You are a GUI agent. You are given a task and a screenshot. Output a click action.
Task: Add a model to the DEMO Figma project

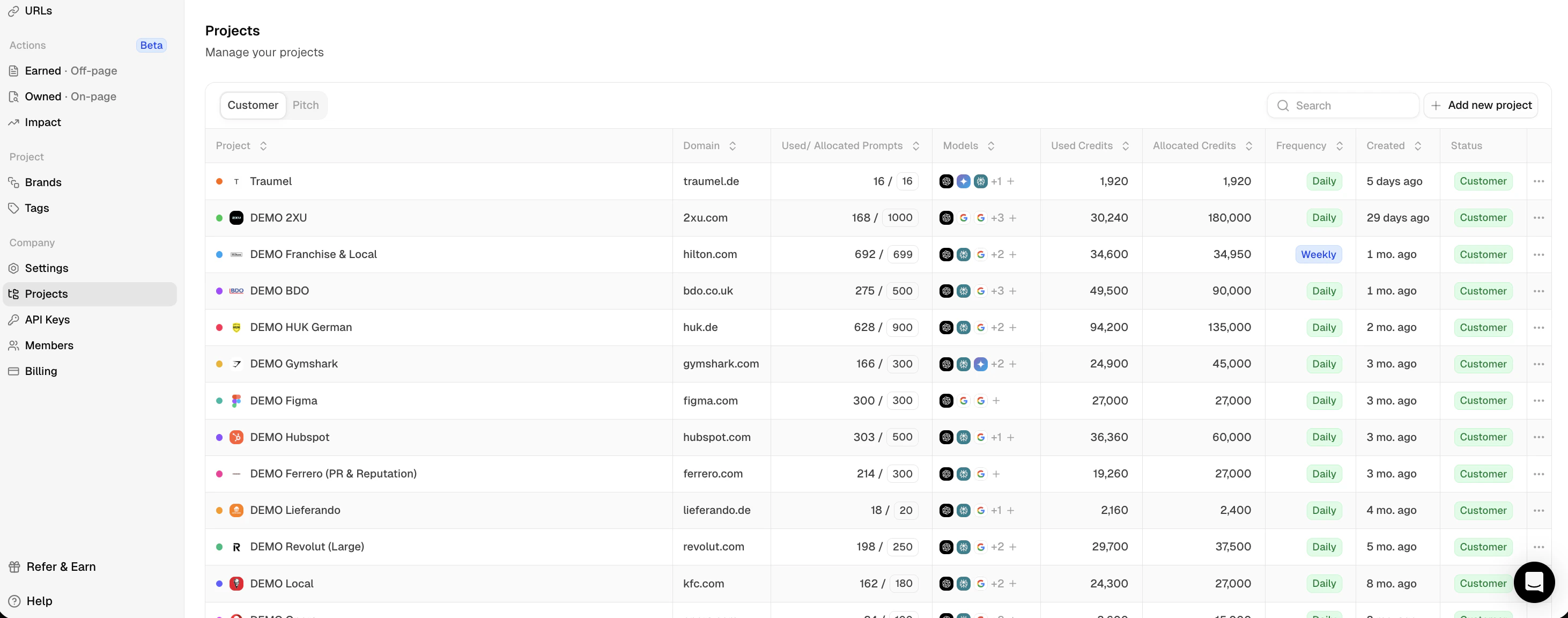(996, 401)
